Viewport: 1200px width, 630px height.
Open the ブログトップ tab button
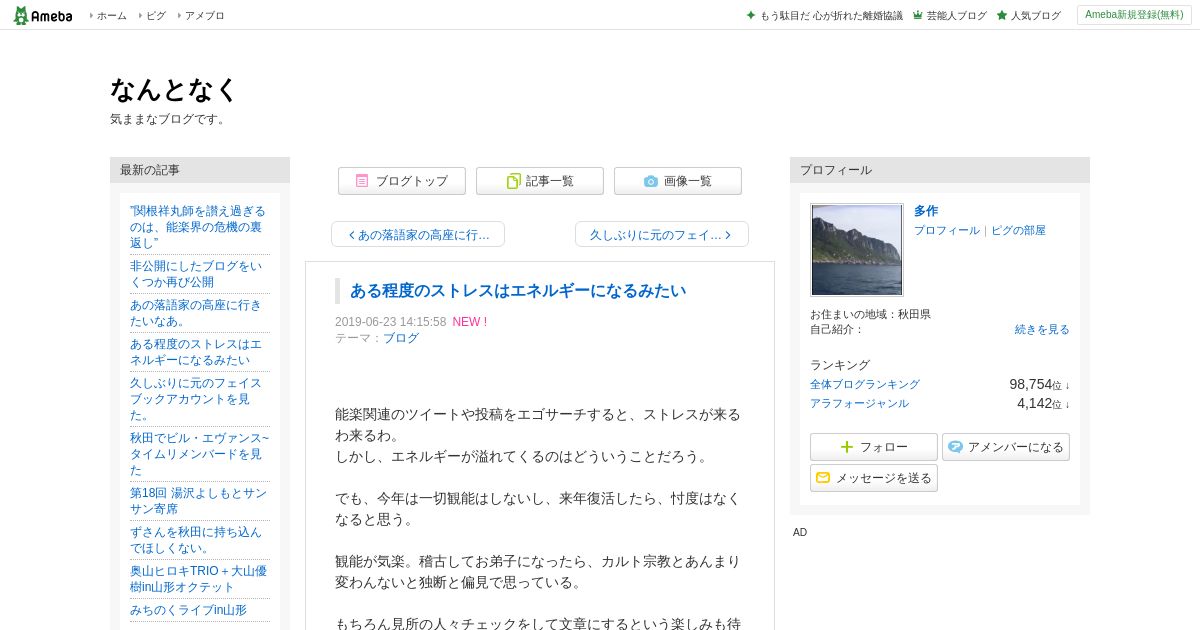tap(402, 181)
